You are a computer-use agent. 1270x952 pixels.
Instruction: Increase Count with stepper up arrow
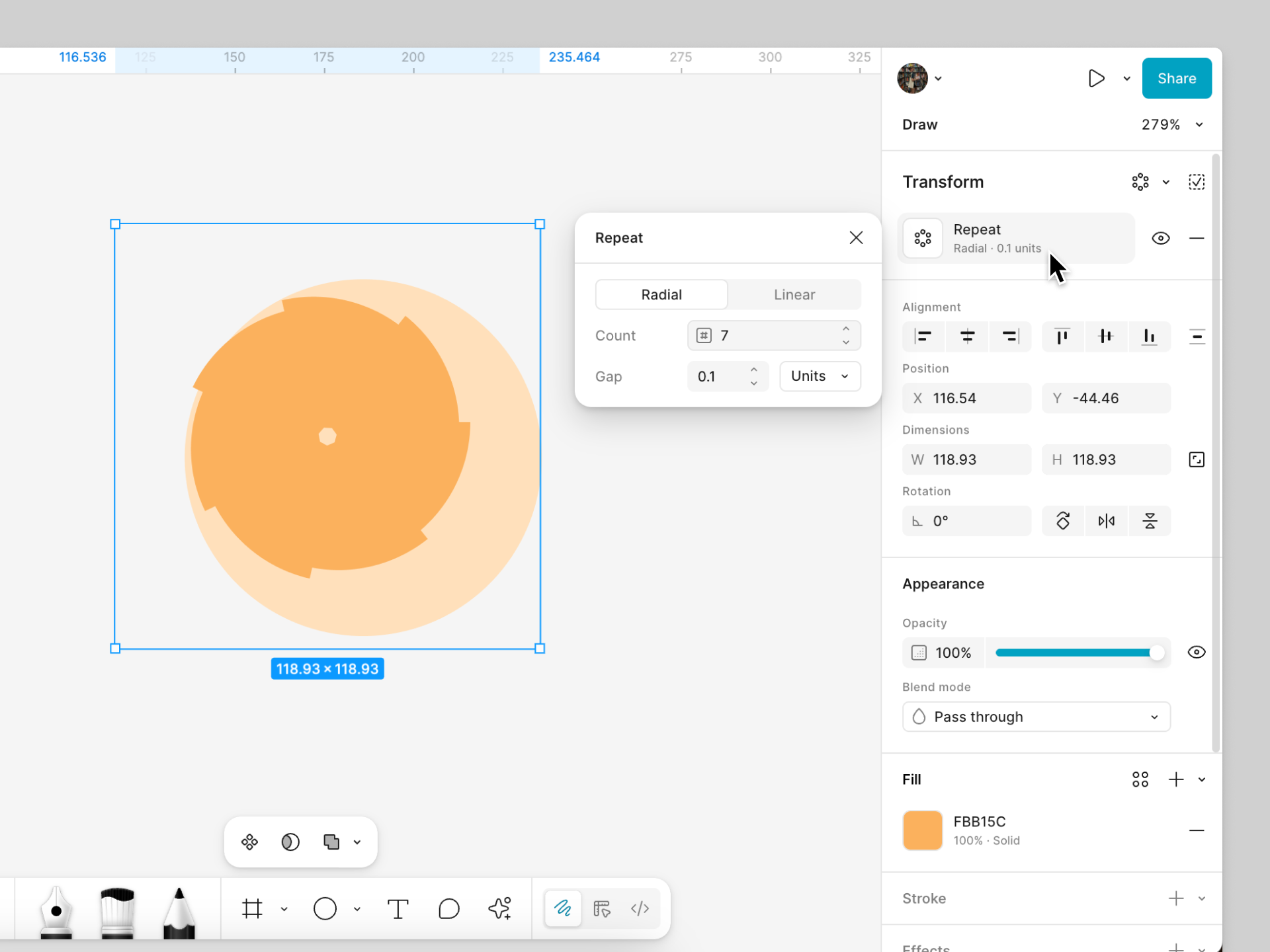tap(846, 329)
